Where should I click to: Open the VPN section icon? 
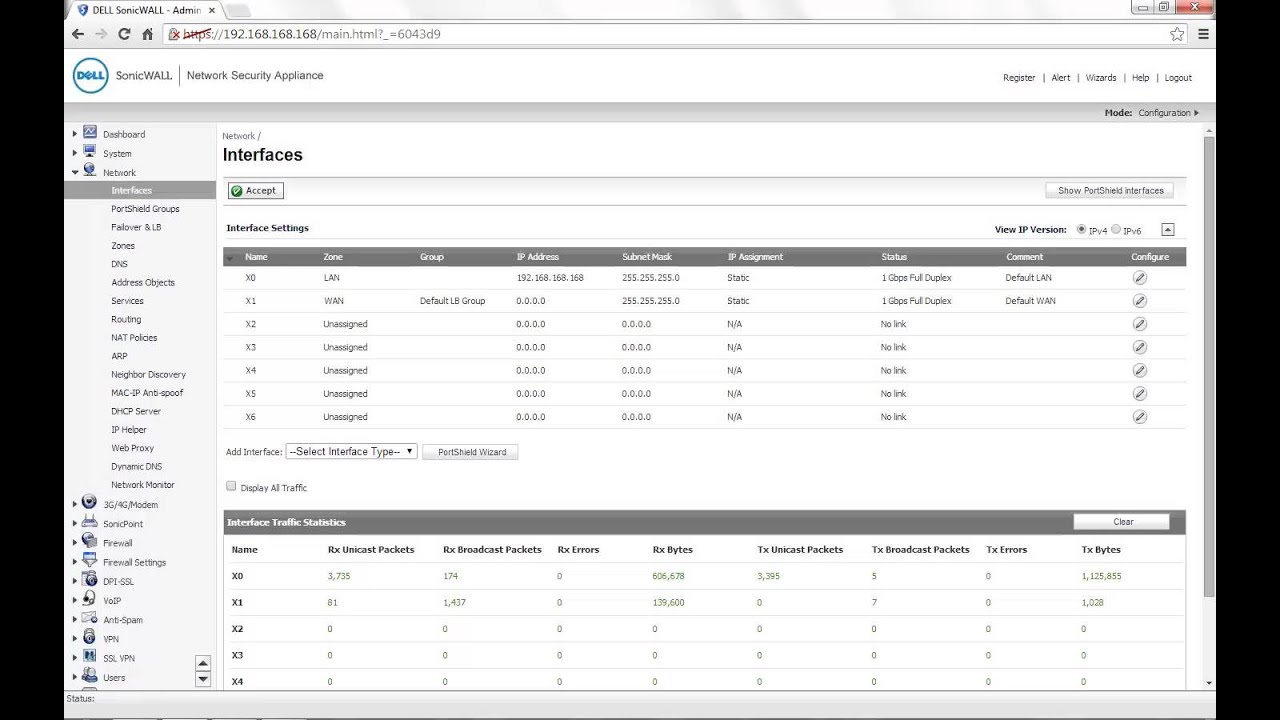[x=90, y=637]
